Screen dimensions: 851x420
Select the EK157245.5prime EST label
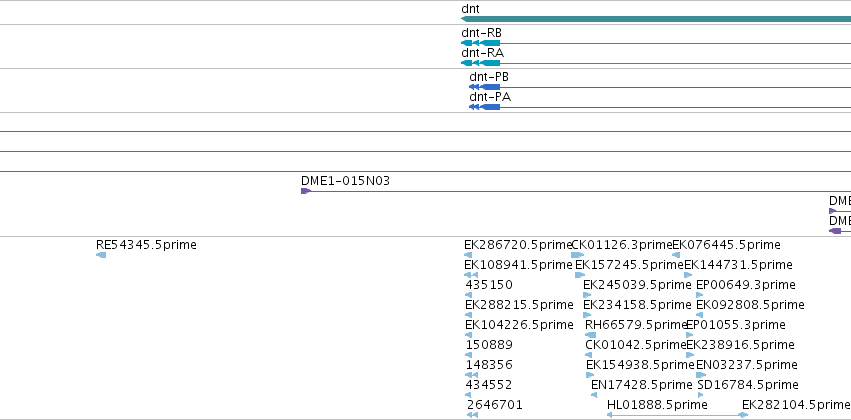tap(630, 265)
